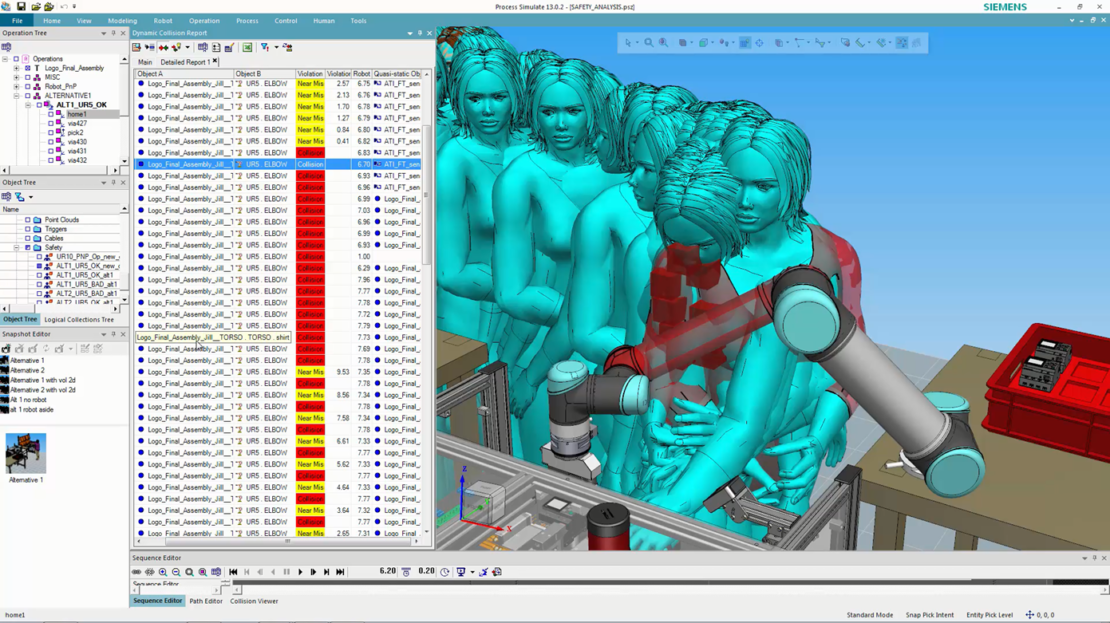Click the Snap Pick Intent button in the status bar

[x=929, y=614]
